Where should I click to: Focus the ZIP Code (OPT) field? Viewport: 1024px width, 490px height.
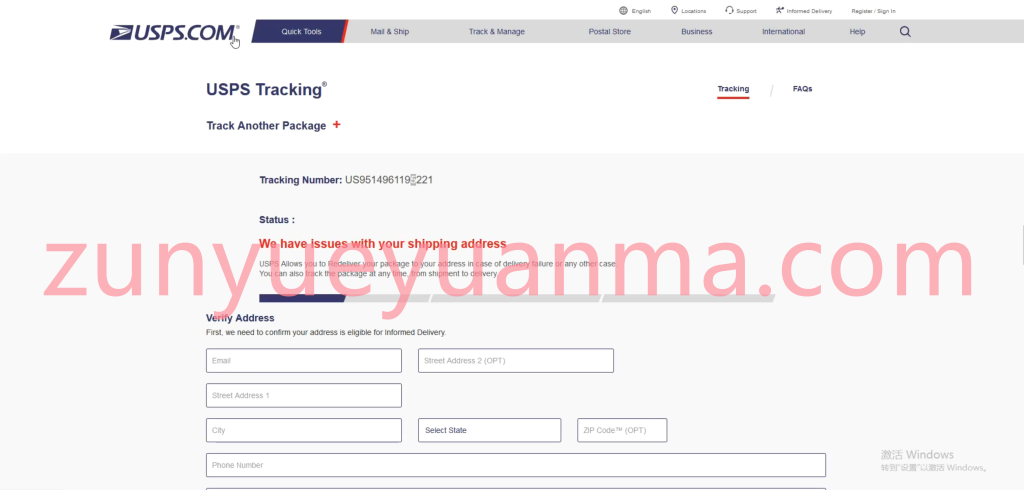click(622, 431)
